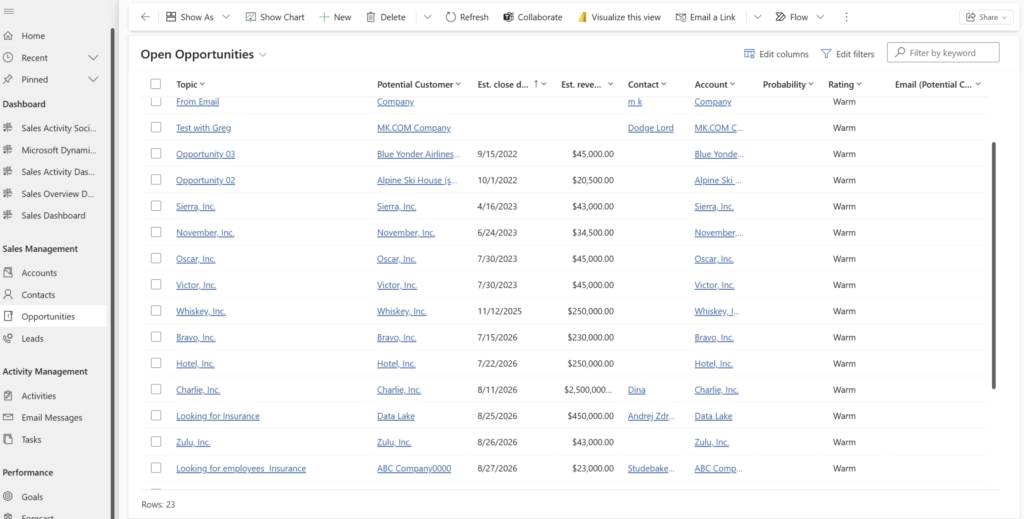The height and width of the screenshot is (519, 1024).
Task: Select the Charlie, Inc. row checkbox
Action: click(155, 389)
